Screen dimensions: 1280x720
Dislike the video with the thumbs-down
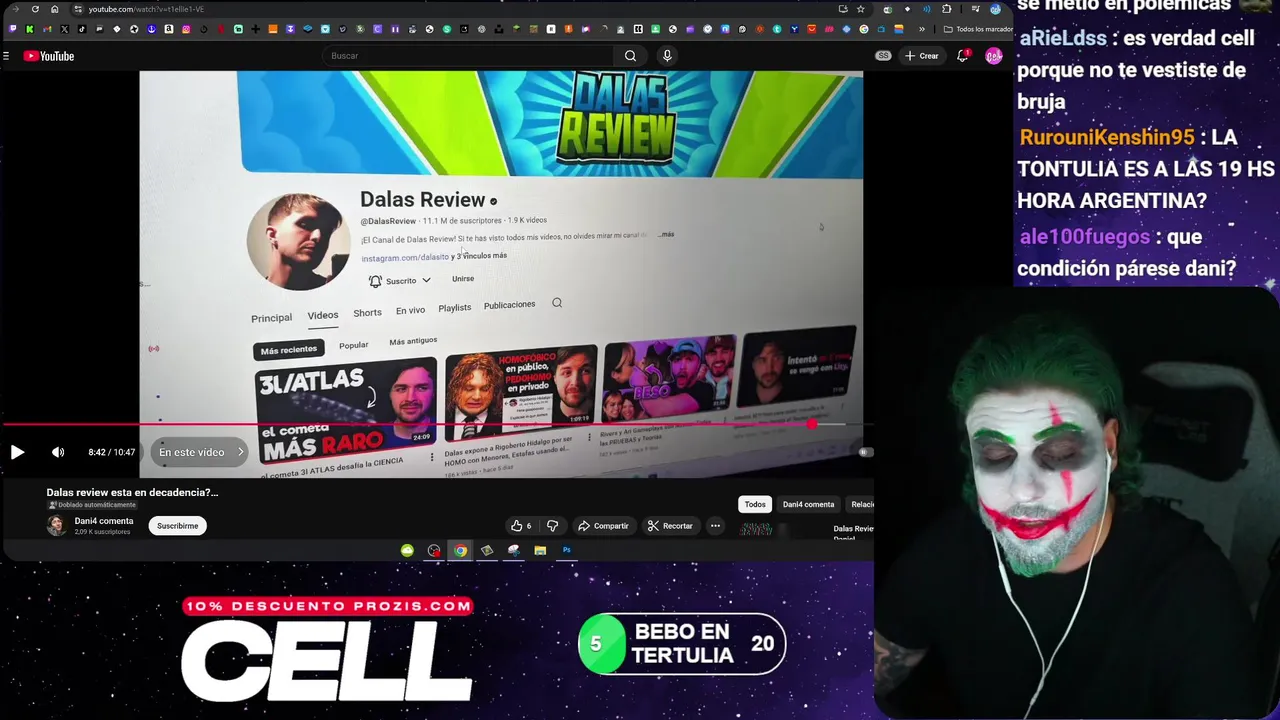click(552, 526)
